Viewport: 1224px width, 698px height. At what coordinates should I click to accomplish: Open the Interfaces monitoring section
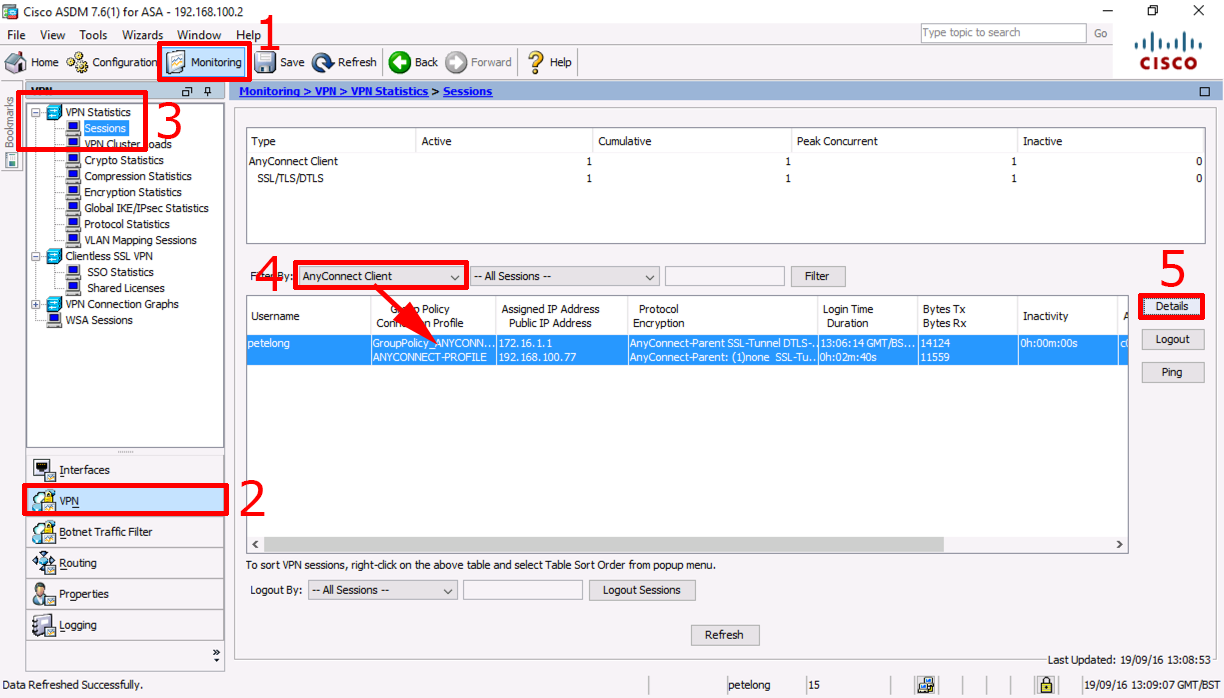pyautogui.click(x=125, y=469)
